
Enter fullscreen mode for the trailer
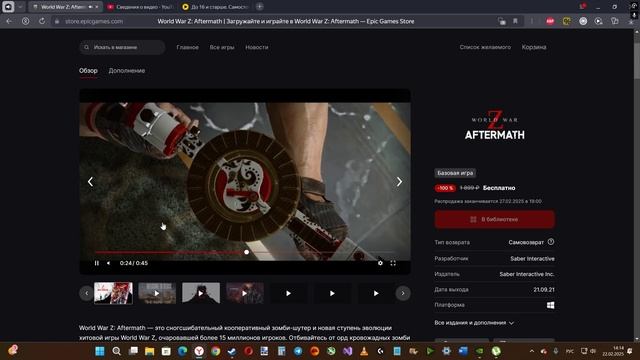click(x=393, y=263)
